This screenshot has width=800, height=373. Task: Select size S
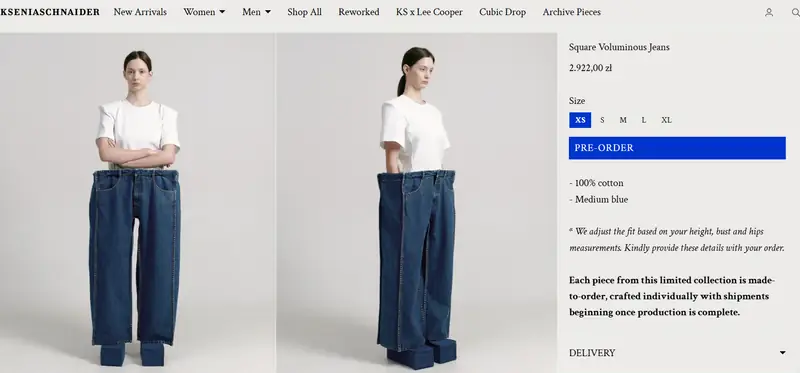click(602, 120)
